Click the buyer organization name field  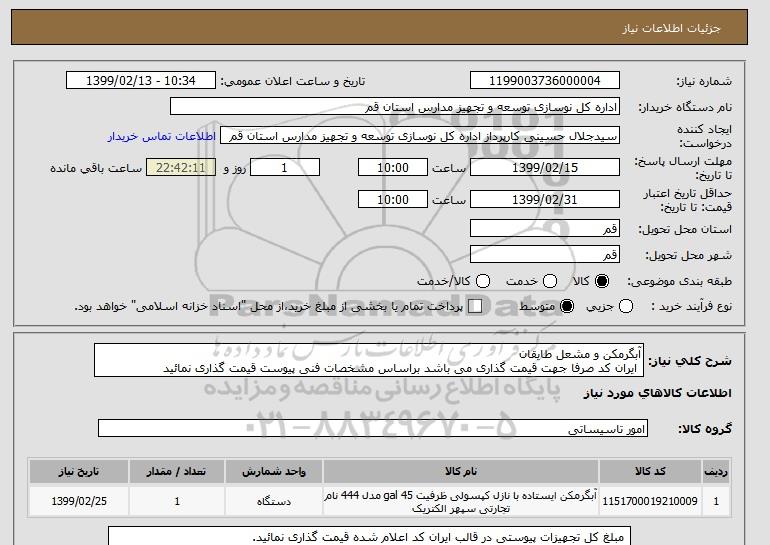(x=395, y=107)
